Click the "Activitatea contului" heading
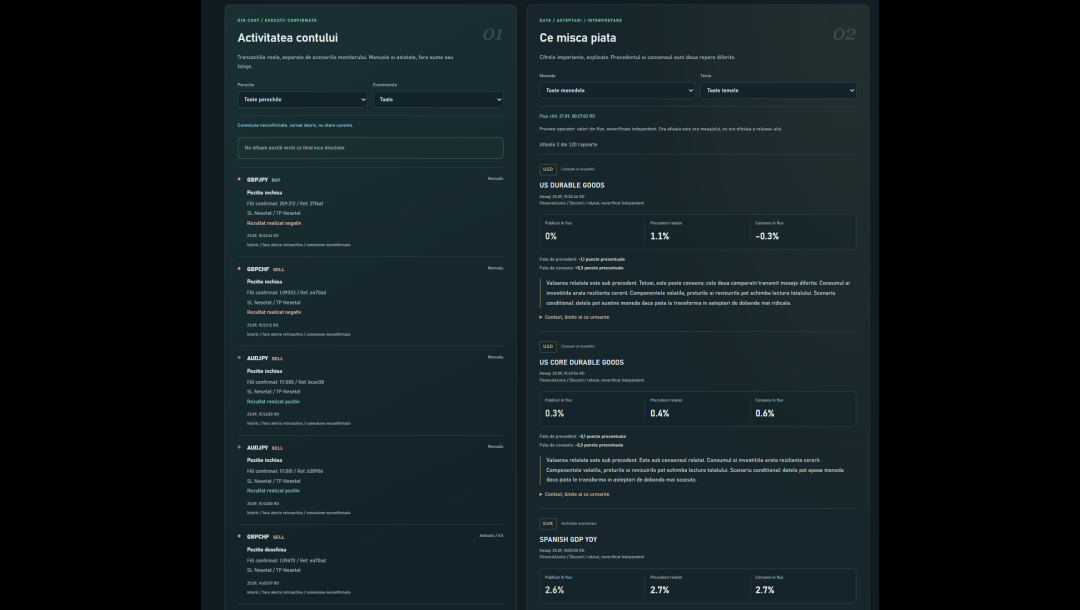This screenshot has height=610, width=1080. click(287, 38)
